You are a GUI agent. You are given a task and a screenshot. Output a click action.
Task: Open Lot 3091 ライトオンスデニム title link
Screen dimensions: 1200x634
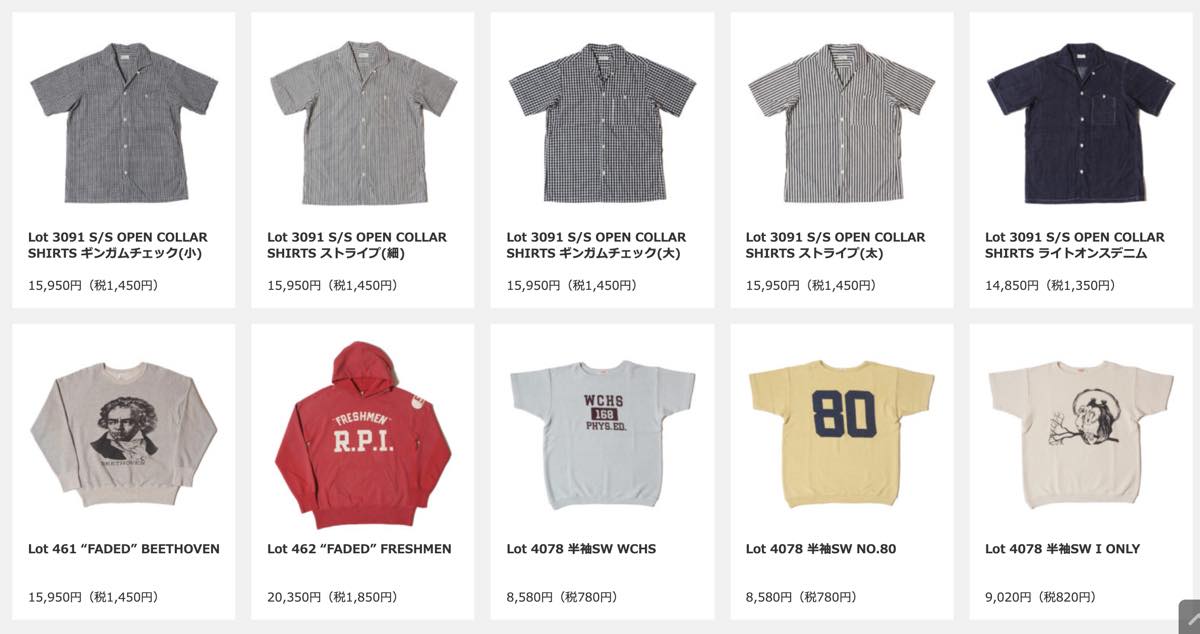(x=1075, y=245)
